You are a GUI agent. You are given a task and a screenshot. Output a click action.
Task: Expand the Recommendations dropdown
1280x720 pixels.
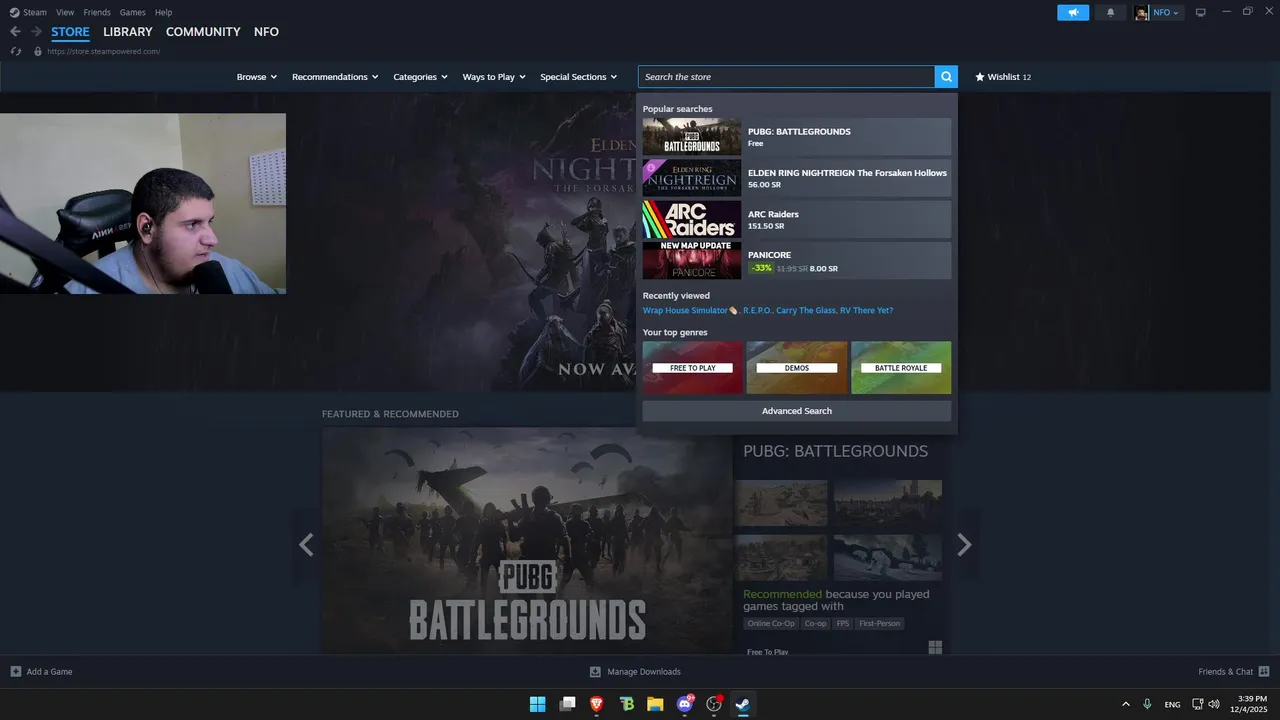335,77
